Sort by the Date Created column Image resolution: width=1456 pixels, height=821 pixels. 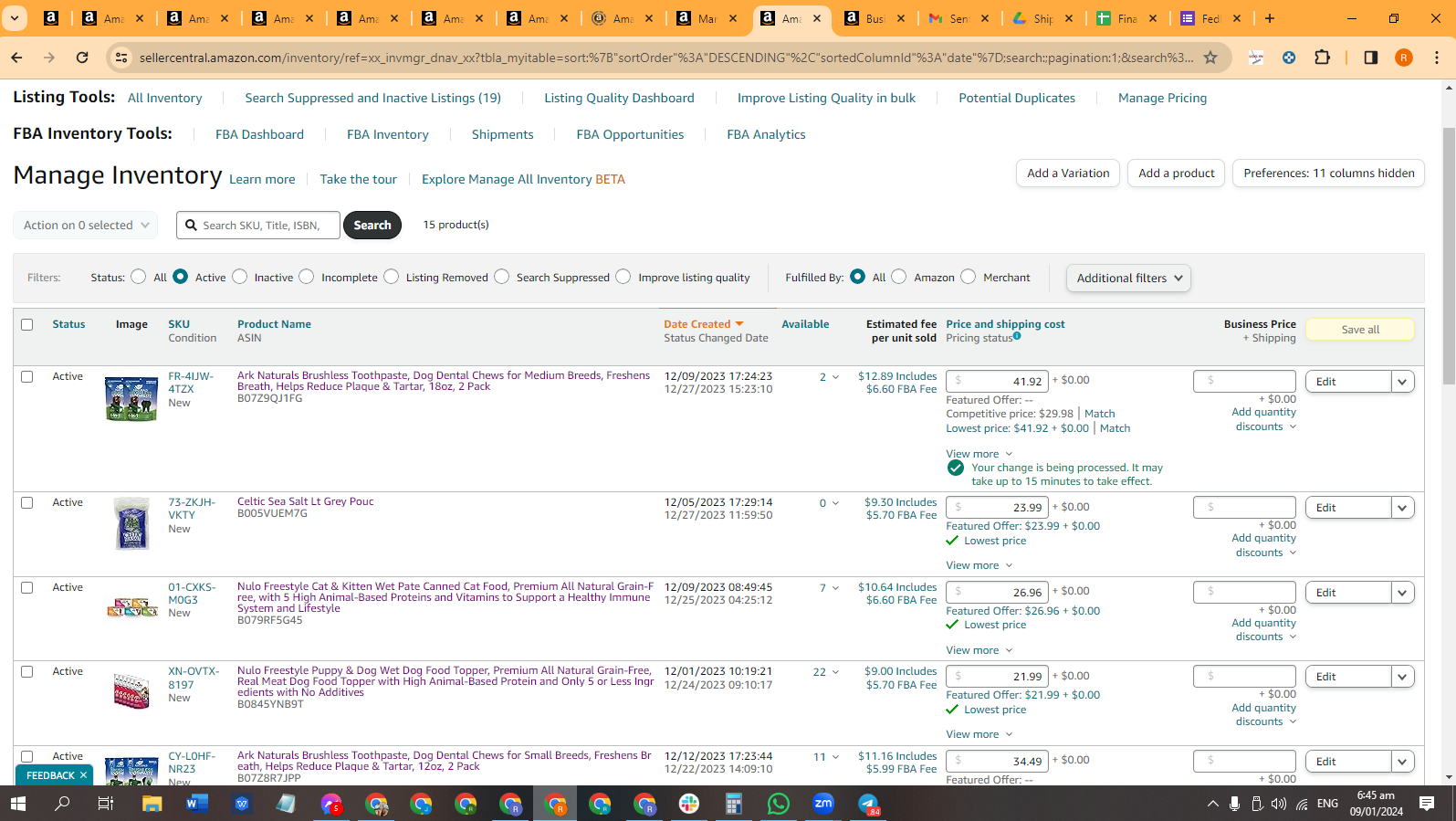[x=704, y=324]
